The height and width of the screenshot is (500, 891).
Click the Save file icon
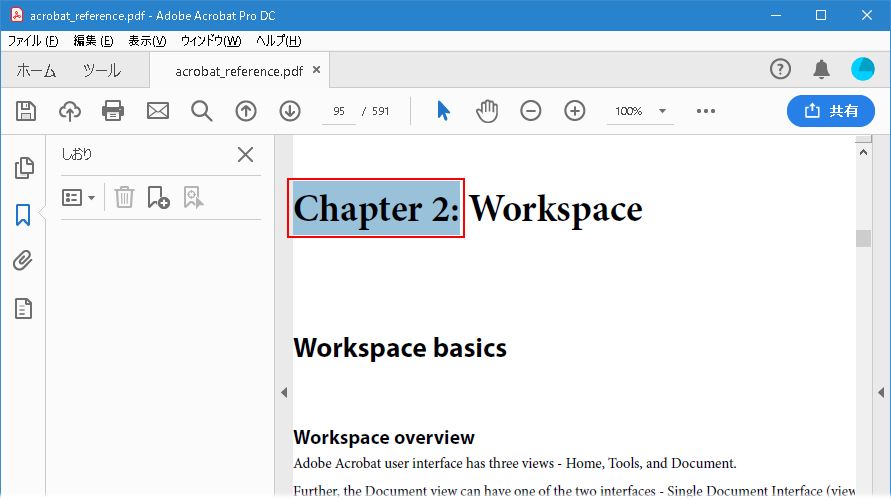pos(26,111)
